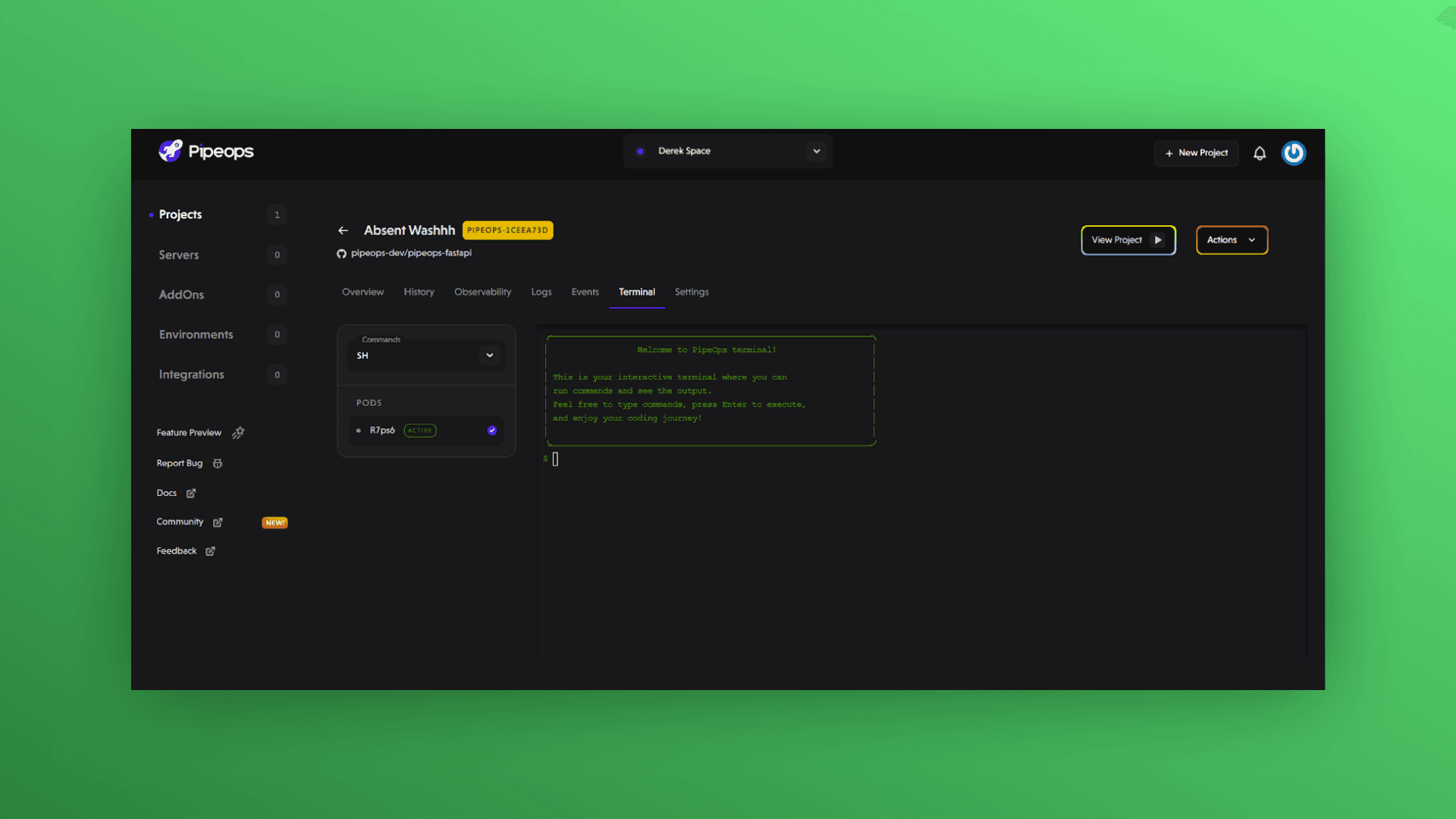Click the NEW! badge next to Community
Image resolution: width=1456 pixels, height=819 pixels.
coord(275,522)
